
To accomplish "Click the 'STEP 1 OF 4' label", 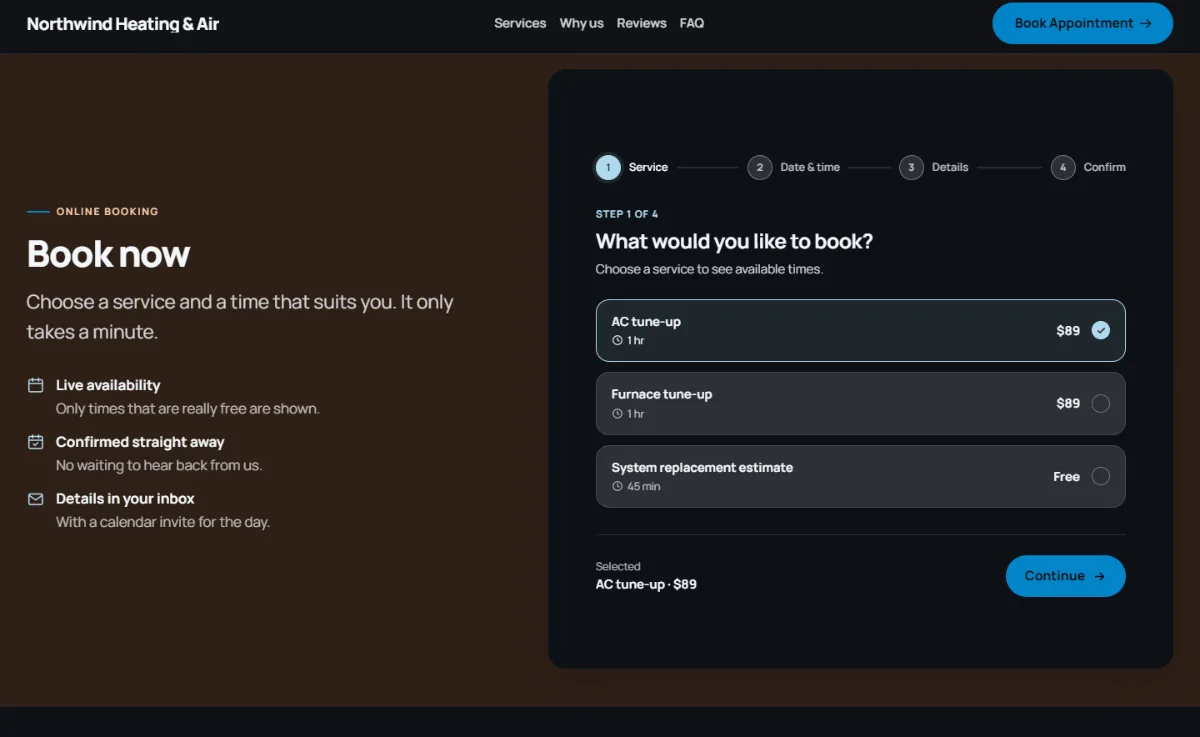I will click(x=627, y=214).
